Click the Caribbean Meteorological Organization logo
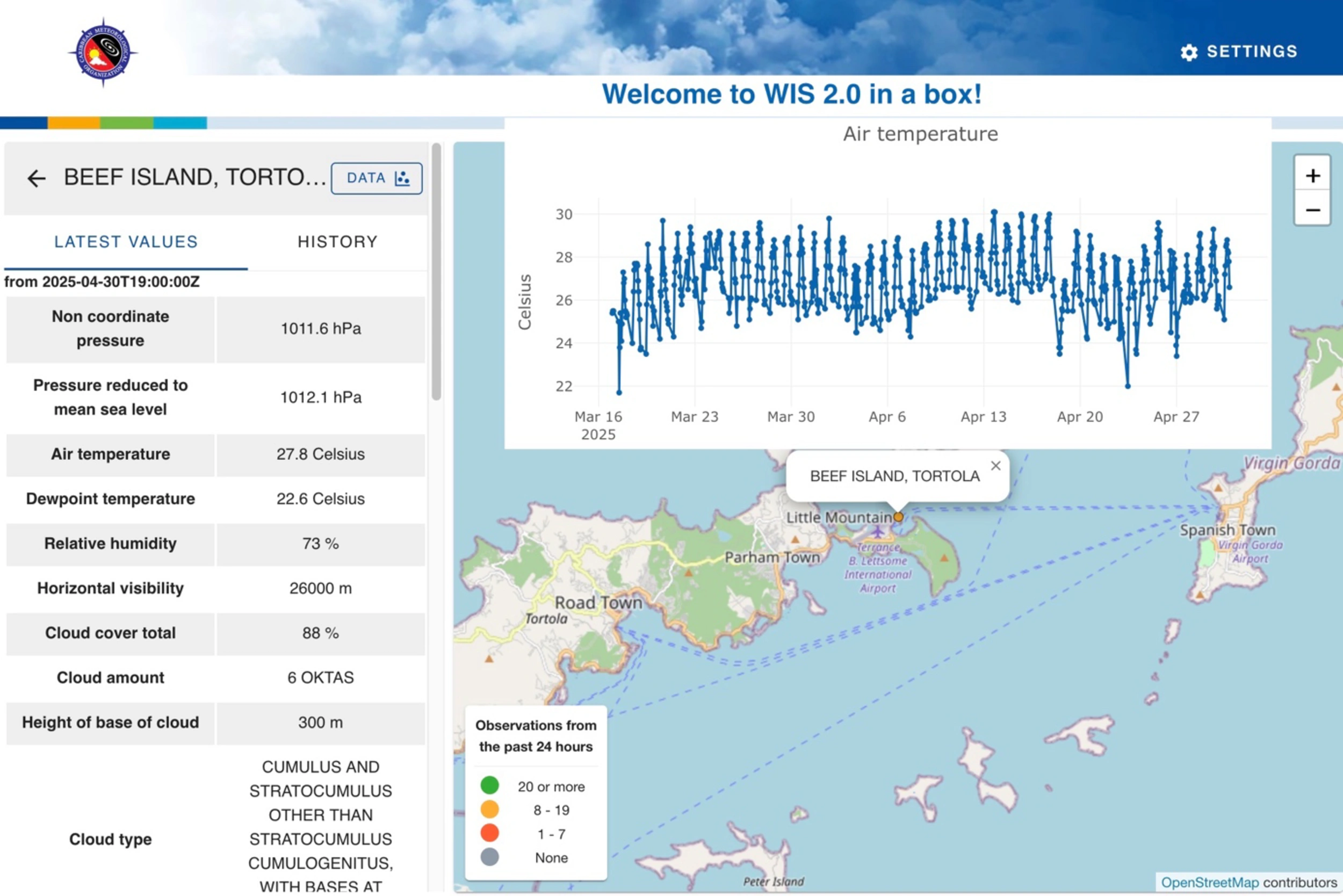Viewport: 1343px width, 896px height. tap(103, 52)
